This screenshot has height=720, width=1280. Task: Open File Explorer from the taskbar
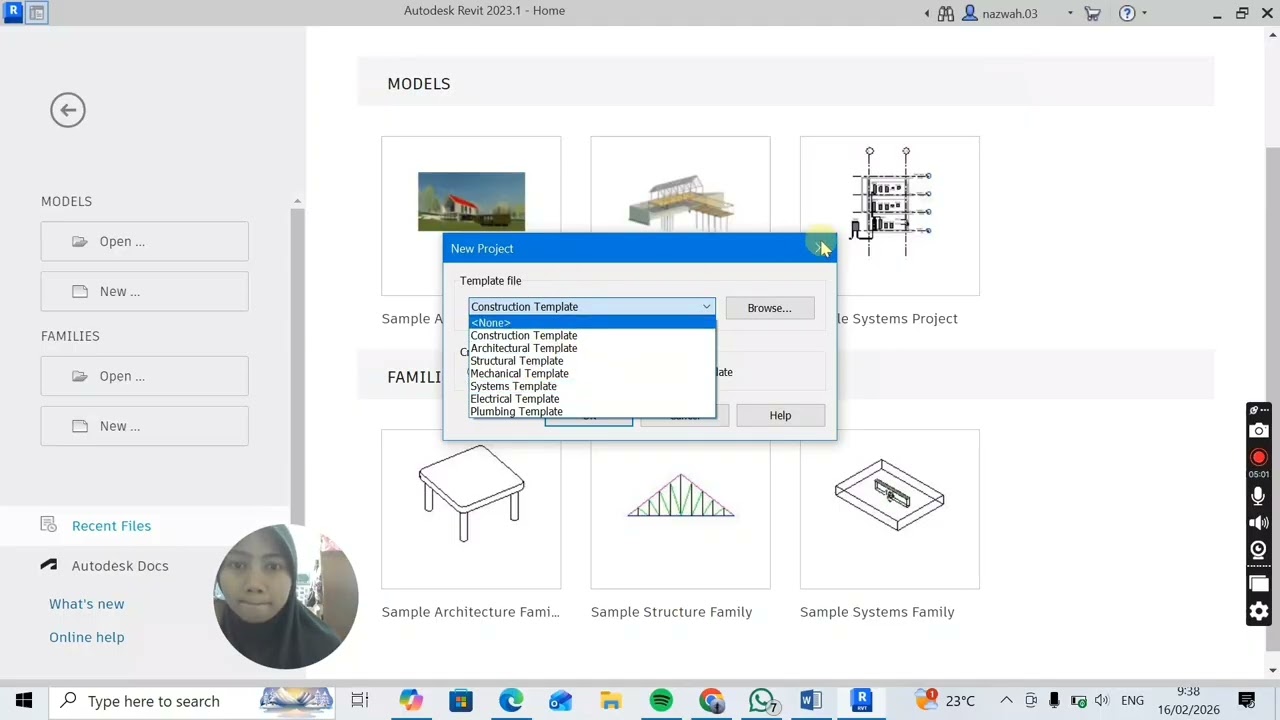click(611, 701)
